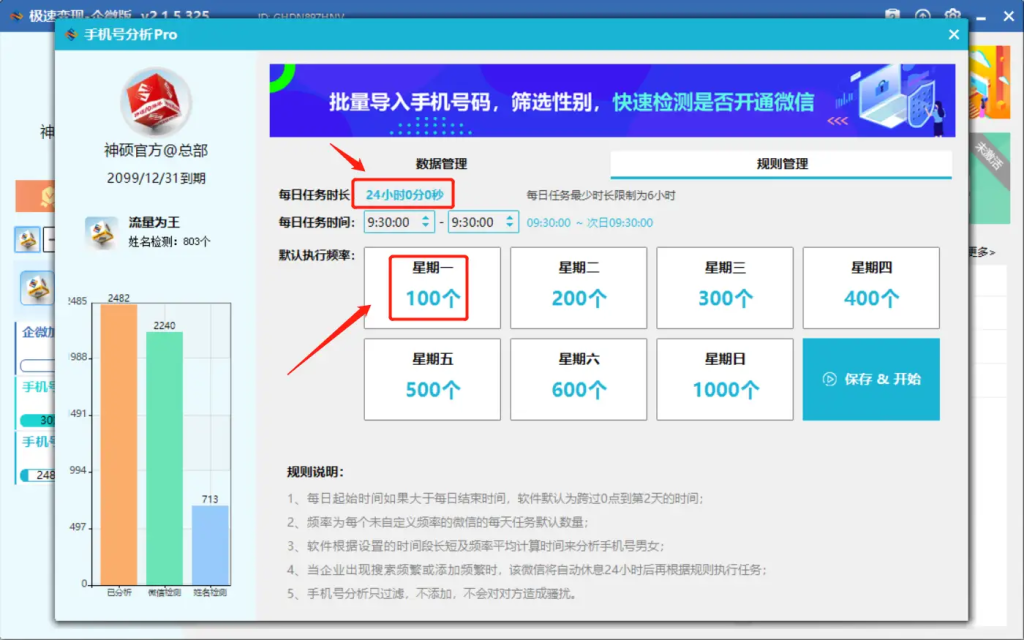Click the sidebar progress bar showing 30

coord(34,419)
